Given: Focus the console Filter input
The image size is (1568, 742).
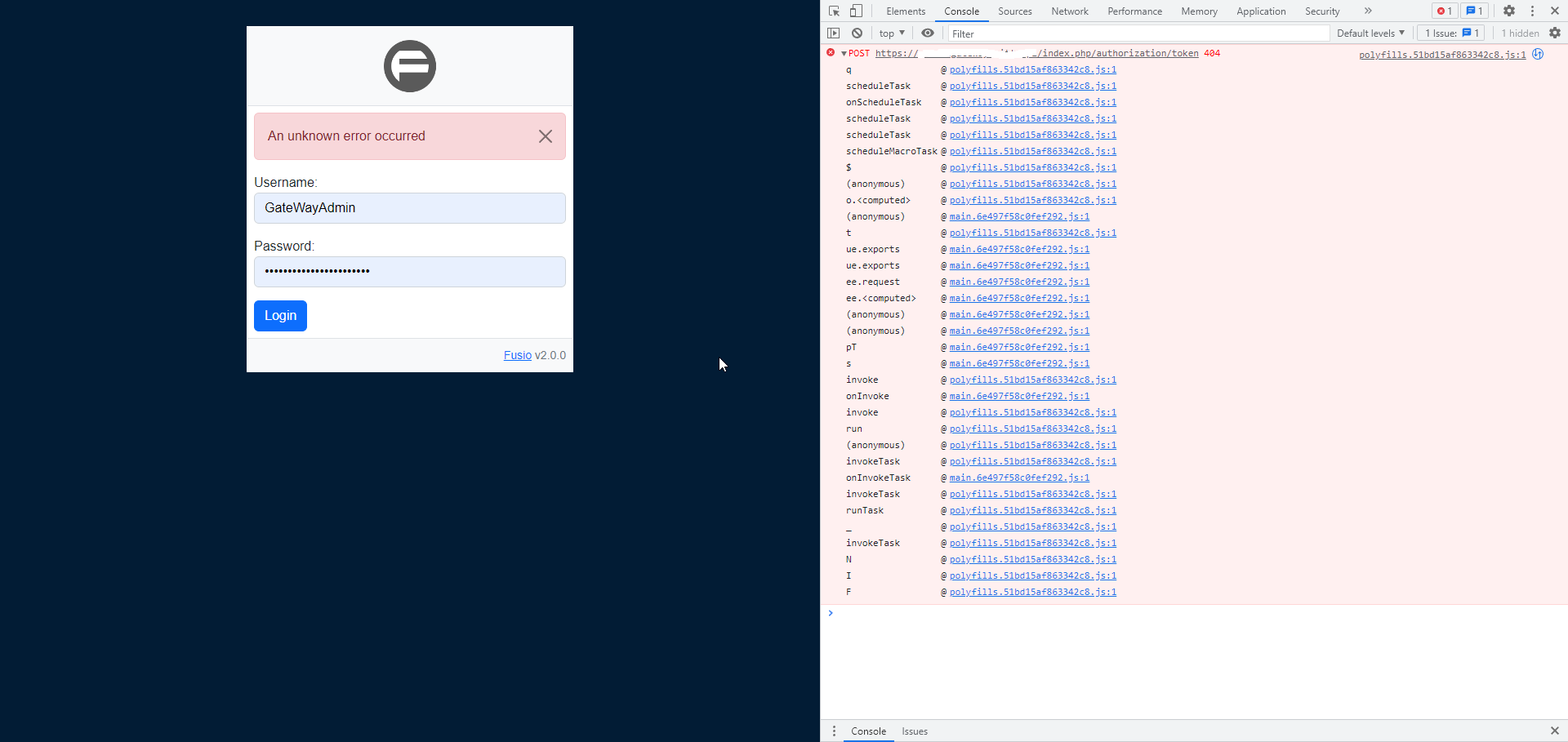Looking at the screenshot, I should 1138,33.
